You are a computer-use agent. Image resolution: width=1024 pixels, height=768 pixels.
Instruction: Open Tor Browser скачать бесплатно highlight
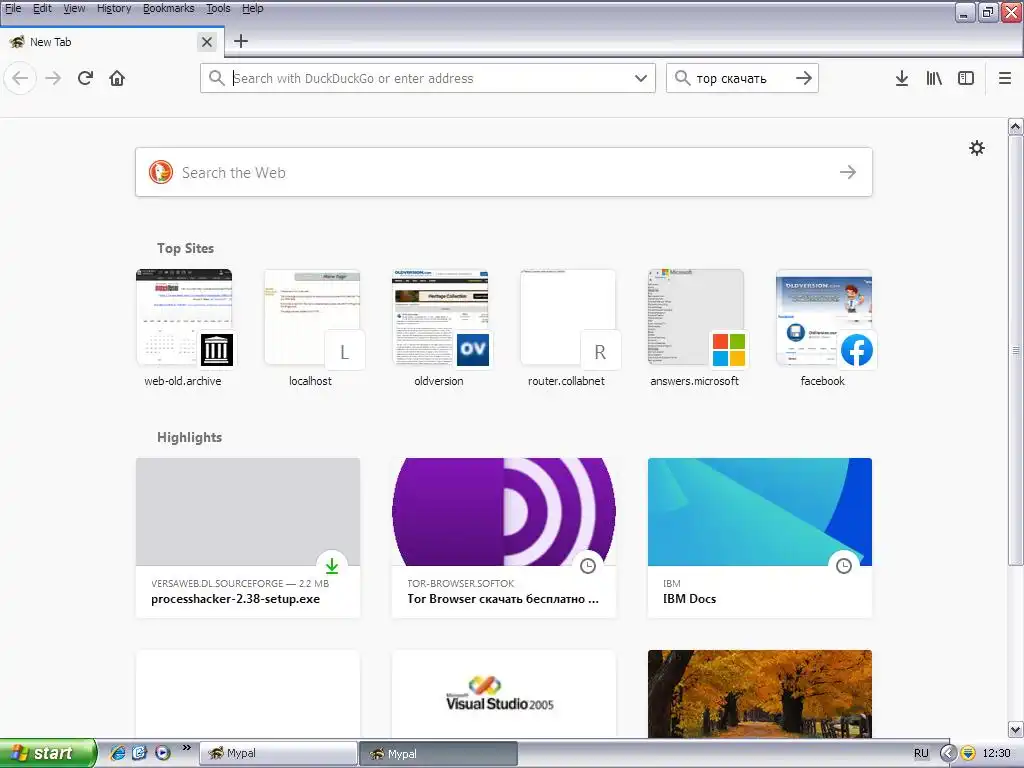click(x=504, y=537)
